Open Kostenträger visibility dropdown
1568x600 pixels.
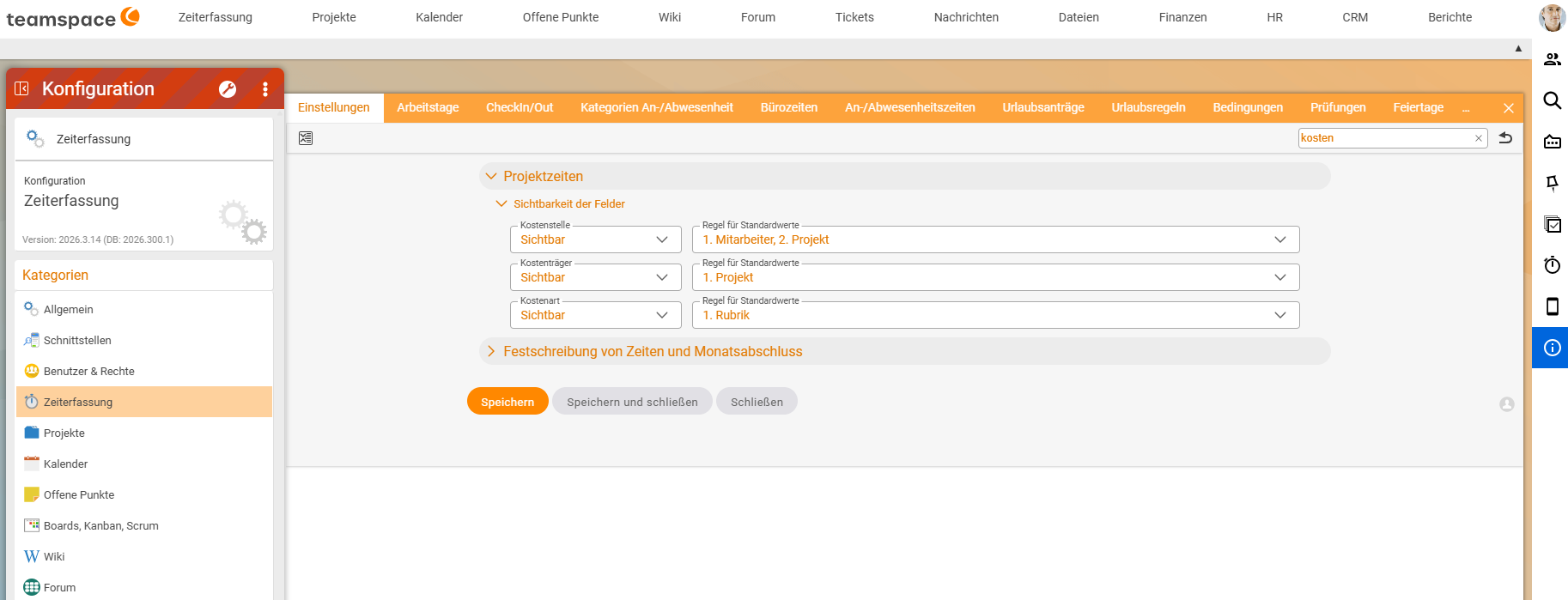pos(595,277)
